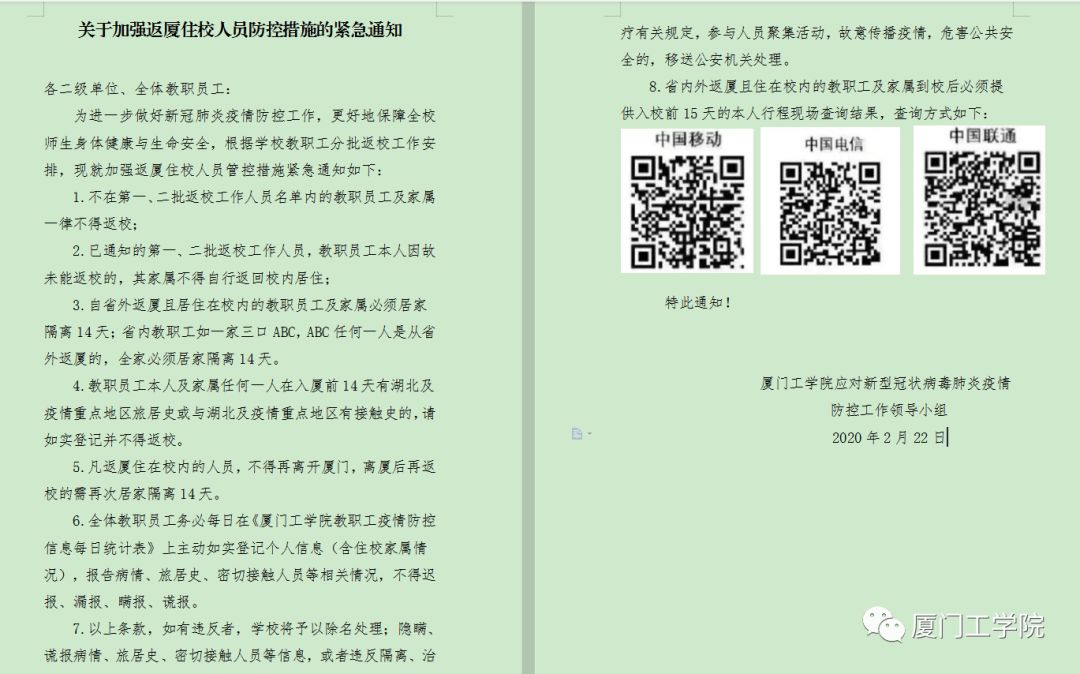Screen dimensions: 1080x674
Task: Click the floating document options icon
Action: 577,433
